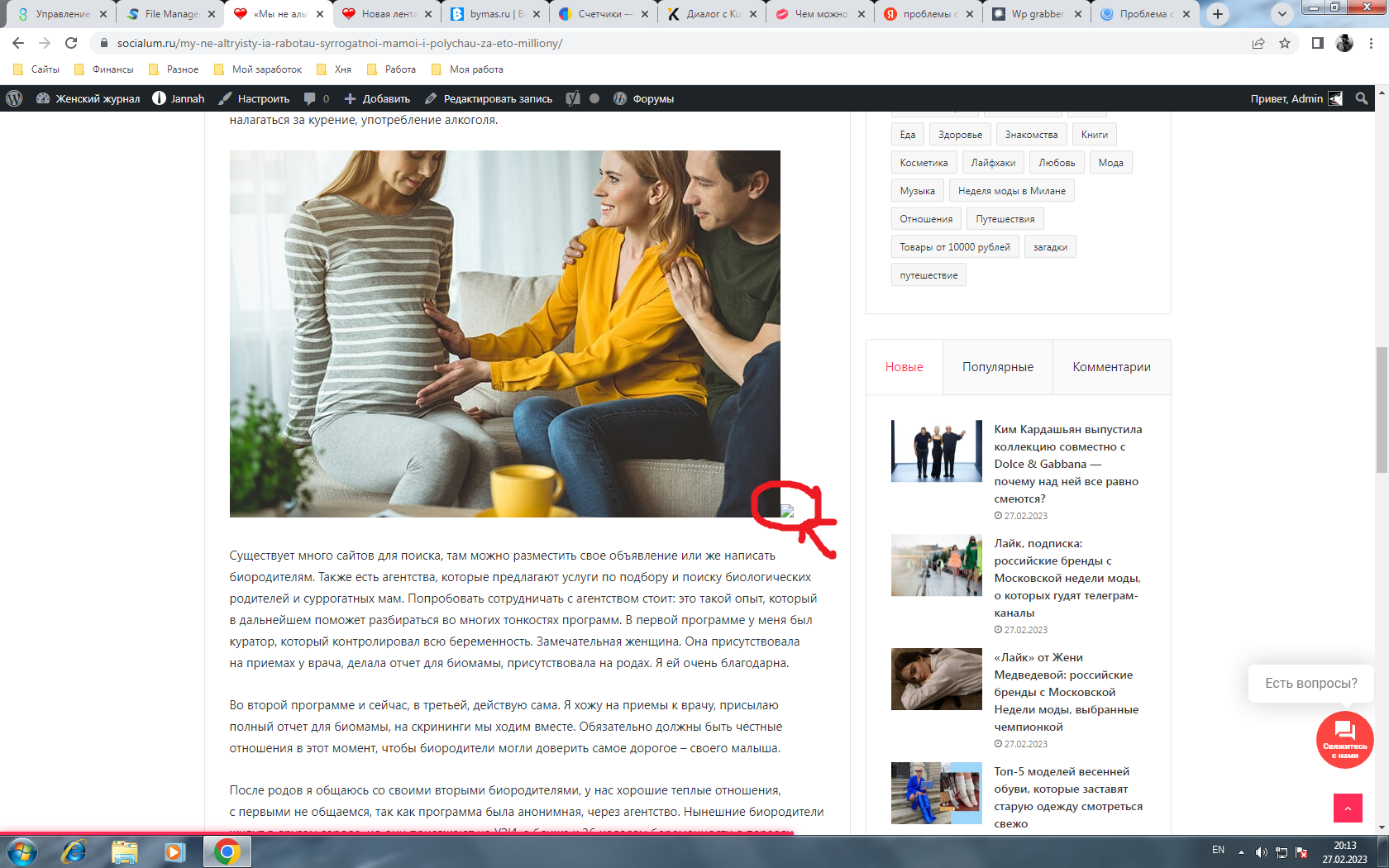Open the admin bar search magnifier
The width and height of the screenshot is (1389, 868).
click(x=1362, y=98)
